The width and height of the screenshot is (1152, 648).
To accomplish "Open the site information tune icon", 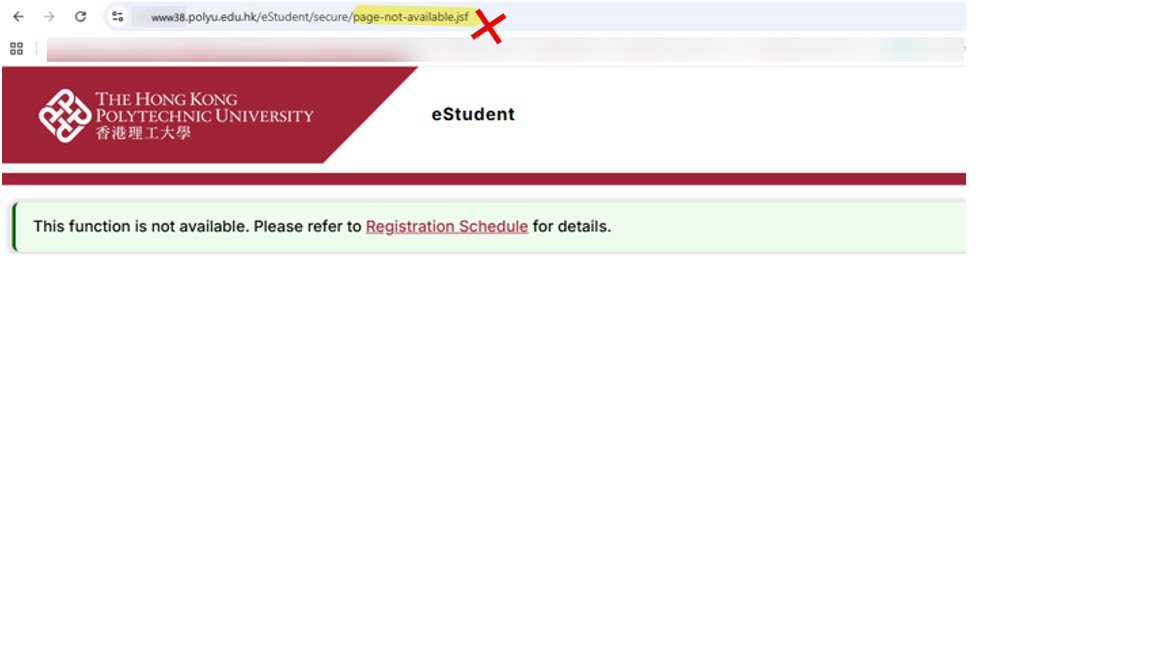I will coord(118,16).
